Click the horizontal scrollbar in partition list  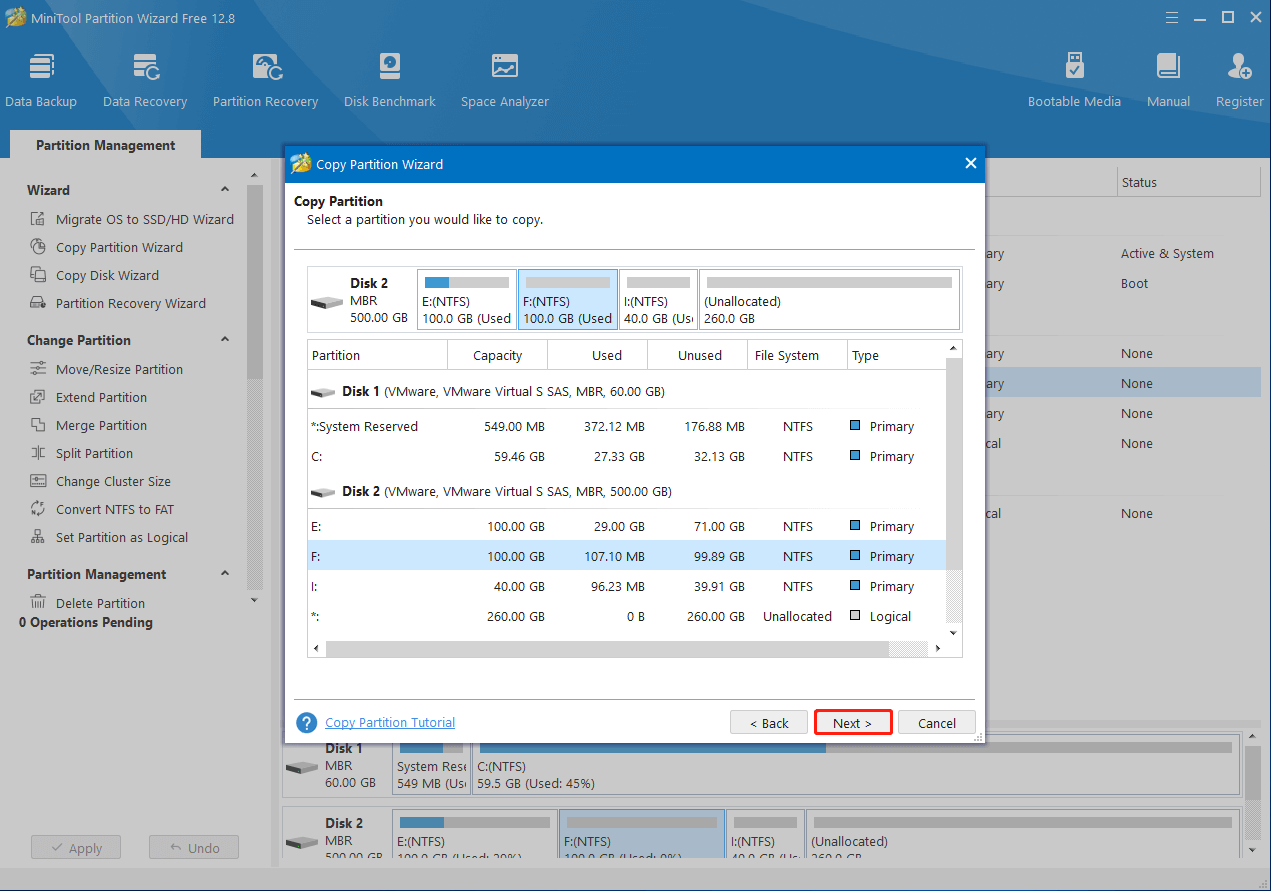[x=606, y=649]
